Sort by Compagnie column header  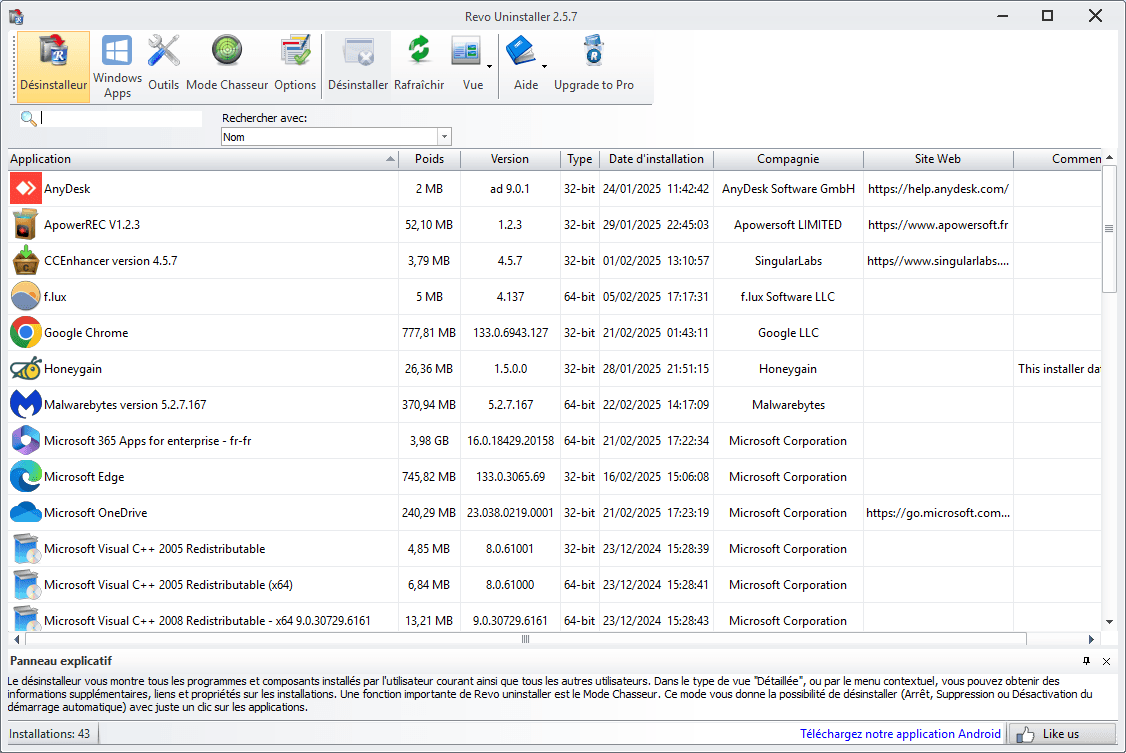(788, 159)
